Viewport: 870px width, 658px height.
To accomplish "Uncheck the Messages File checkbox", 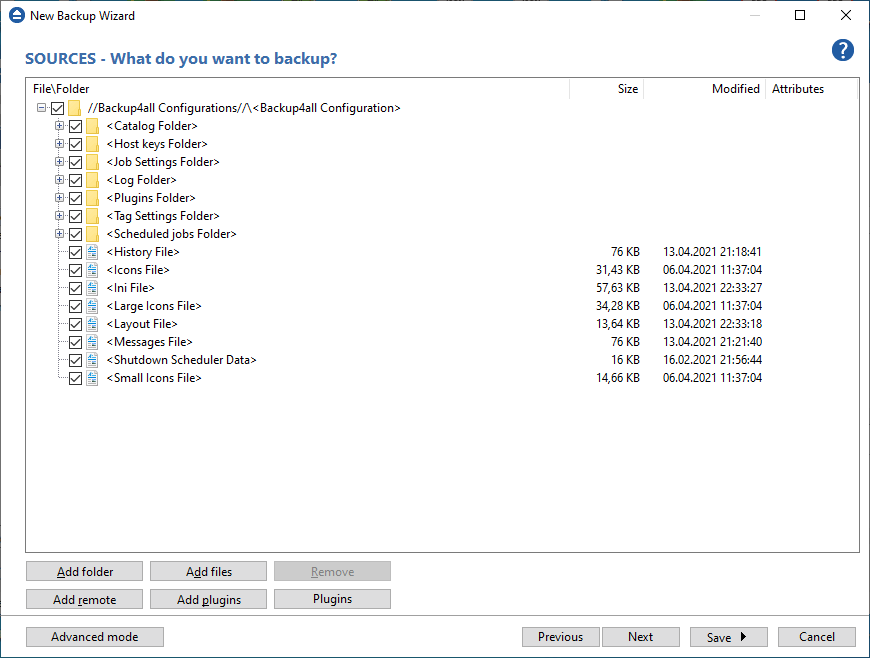I will [75, 342].
